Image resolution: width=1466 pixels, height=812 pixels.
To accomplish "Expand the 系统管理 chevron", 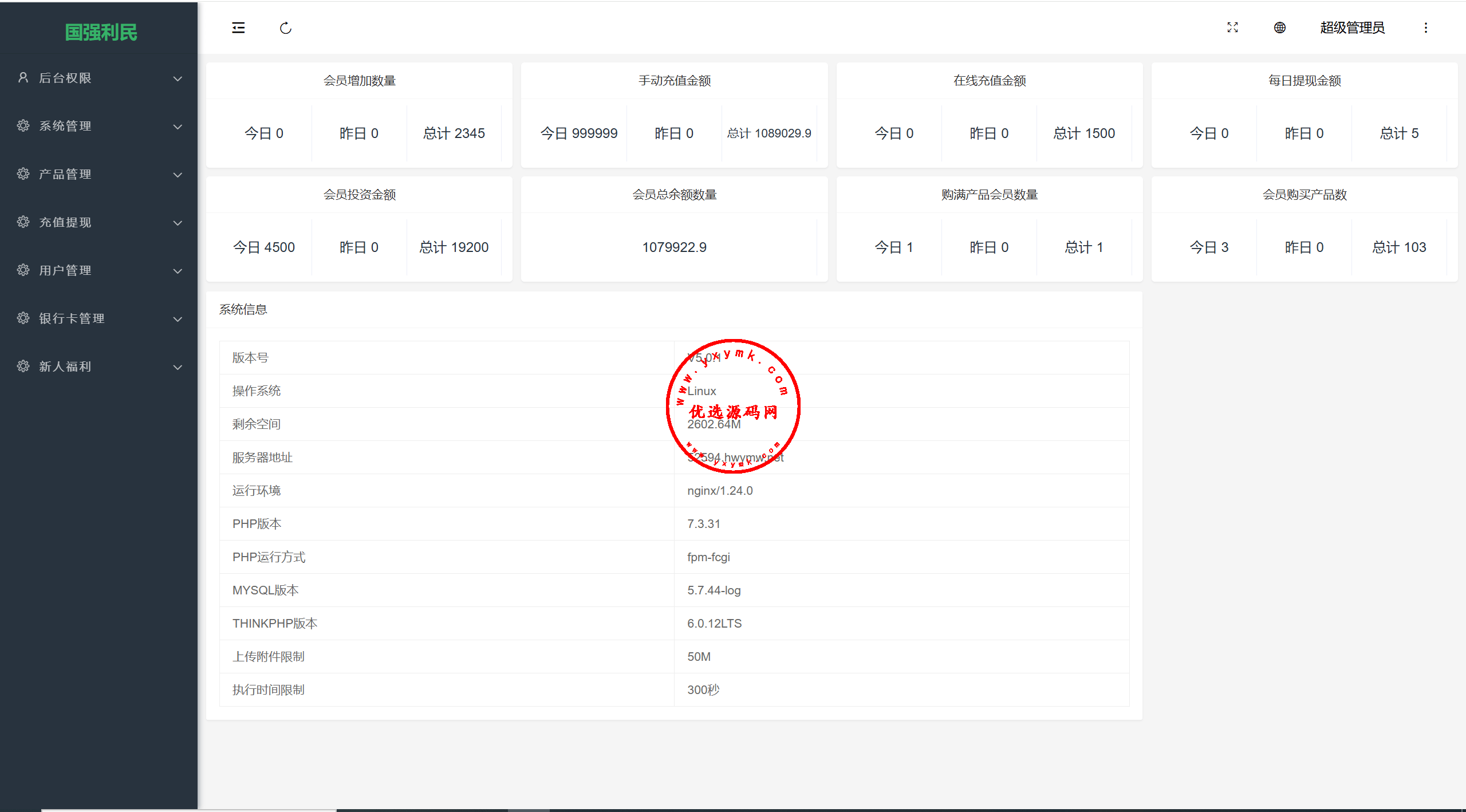I will pos(178,127).
